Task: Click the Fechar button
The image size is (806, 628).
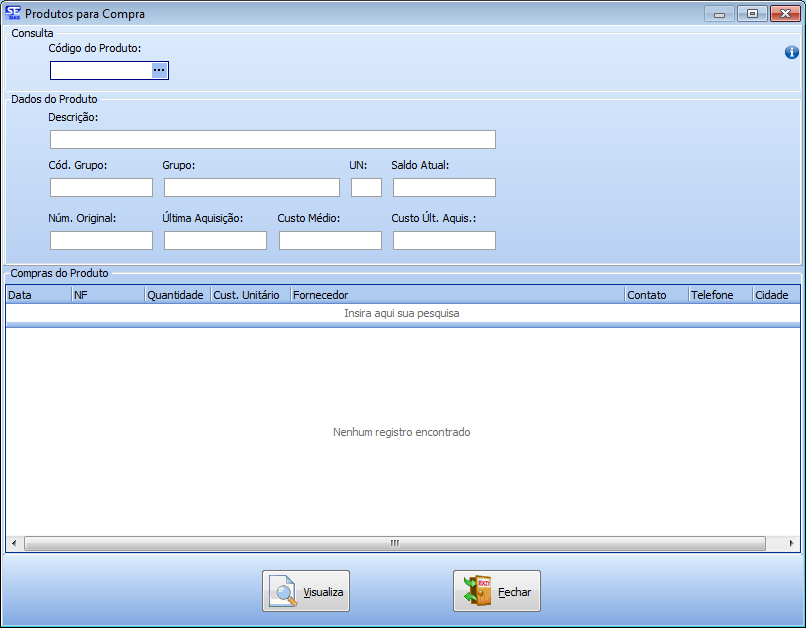Action: 497,591
